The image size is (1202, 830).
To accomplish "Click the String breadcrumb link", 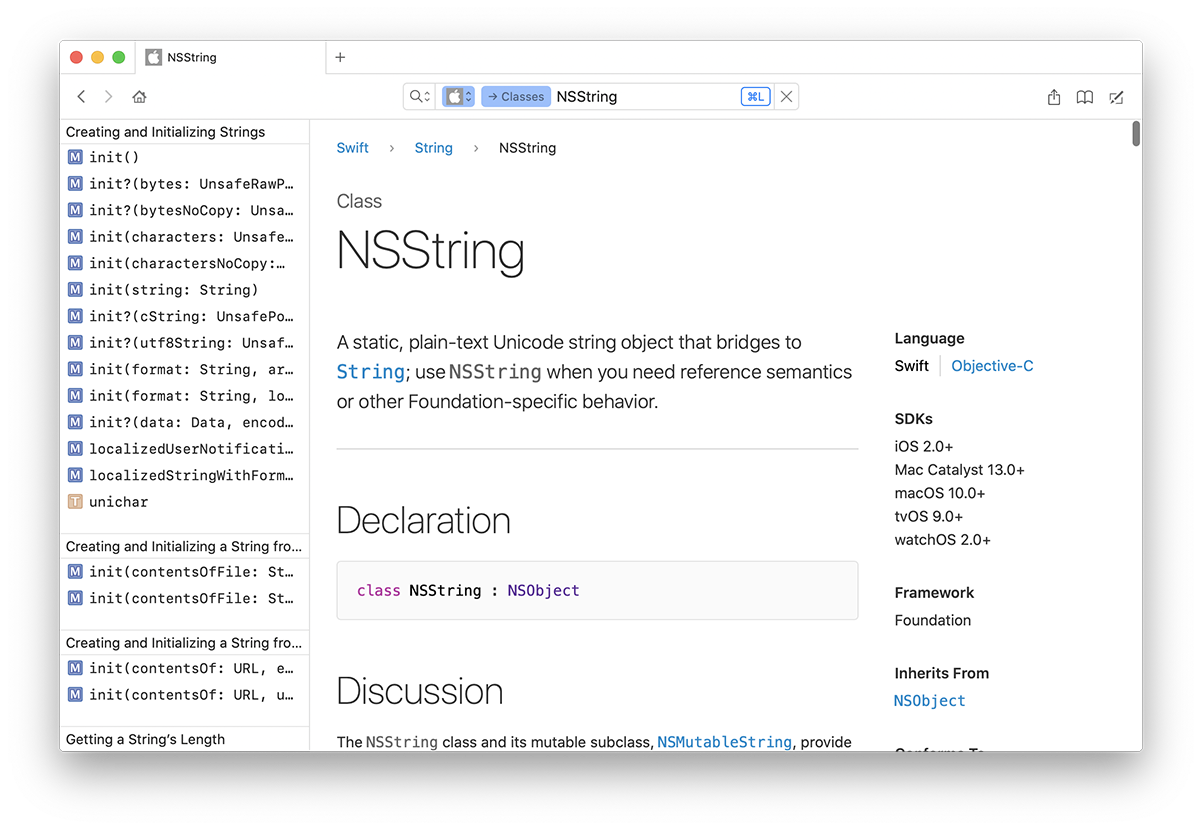I will 434,148.
